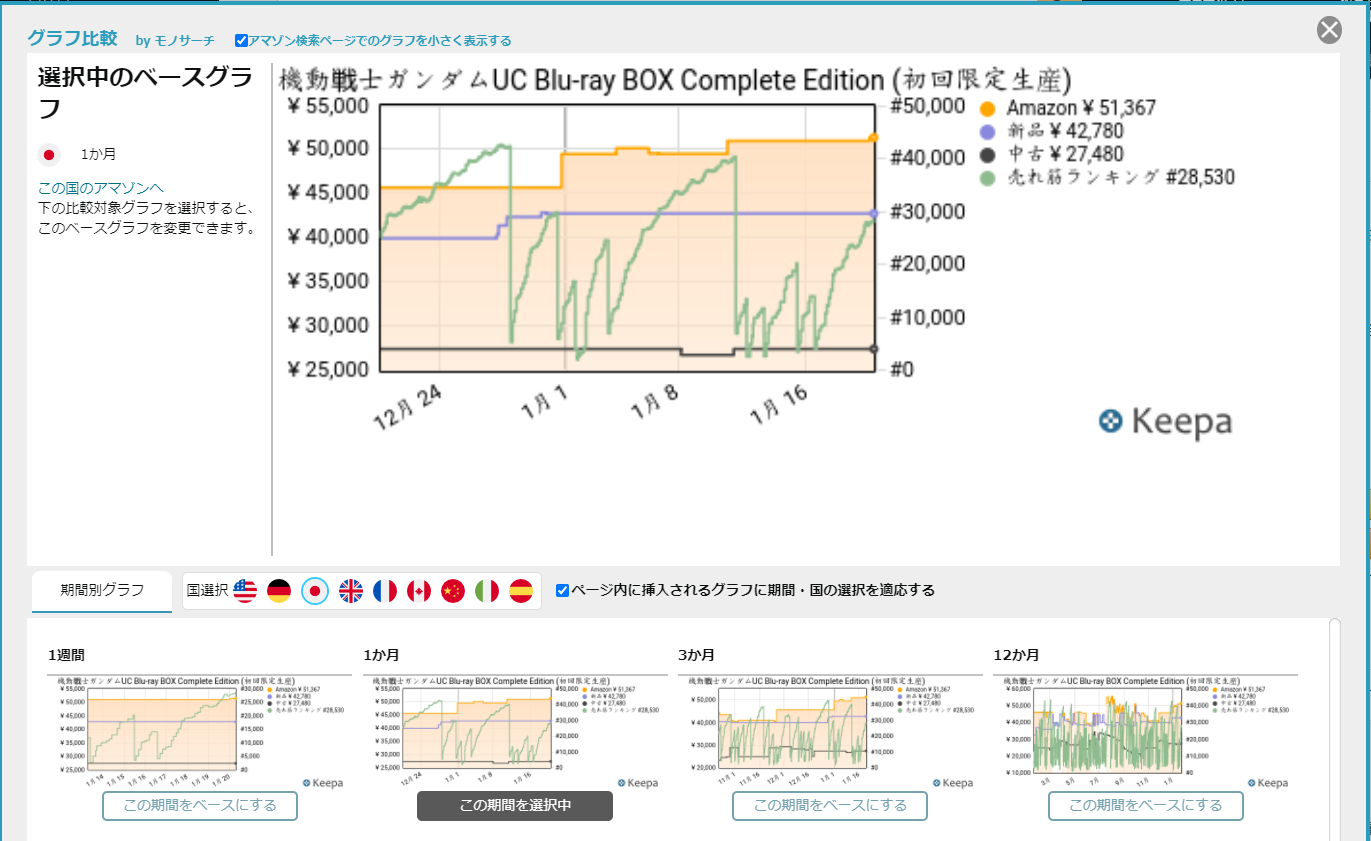Open この国のアマゾンへ link

[100, 188]
